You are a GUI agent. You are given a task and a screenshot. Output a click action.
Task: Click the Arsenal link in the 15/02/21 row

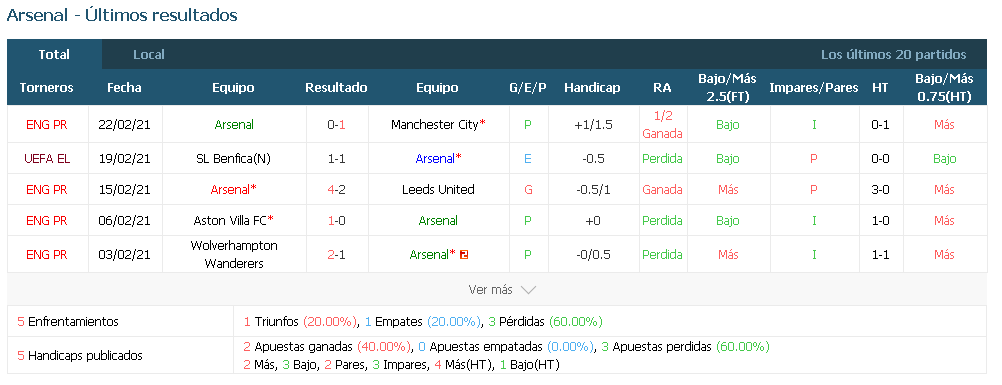pyautogui.click(x=231, y=189)
